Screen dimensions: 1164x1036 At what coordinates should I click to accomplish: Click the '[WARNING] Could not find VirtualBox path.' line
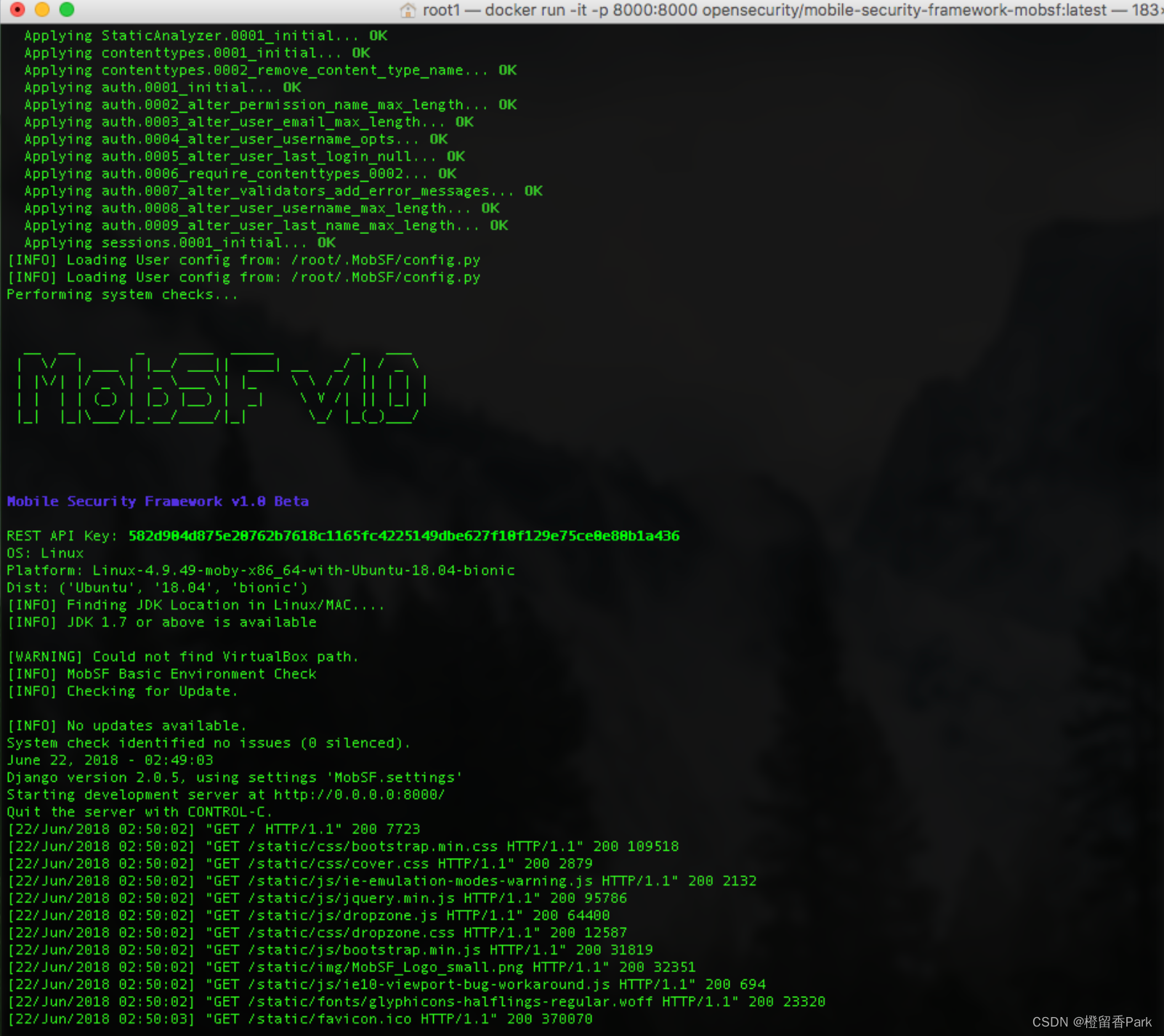coord(182,657)
